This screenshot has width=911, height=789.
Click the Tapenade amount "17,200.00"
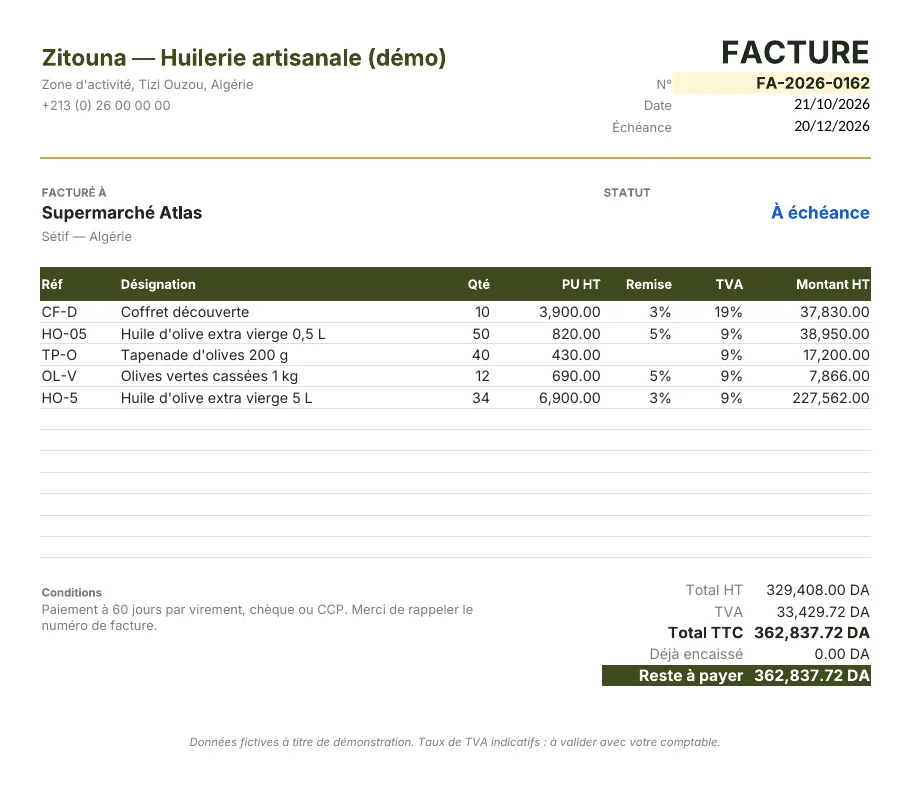837,355
